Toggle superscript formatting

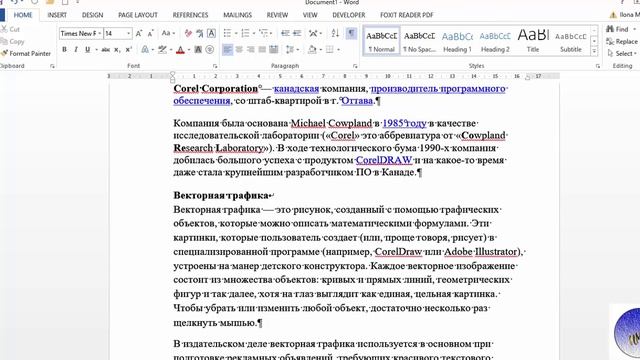(x=129, y=50)
